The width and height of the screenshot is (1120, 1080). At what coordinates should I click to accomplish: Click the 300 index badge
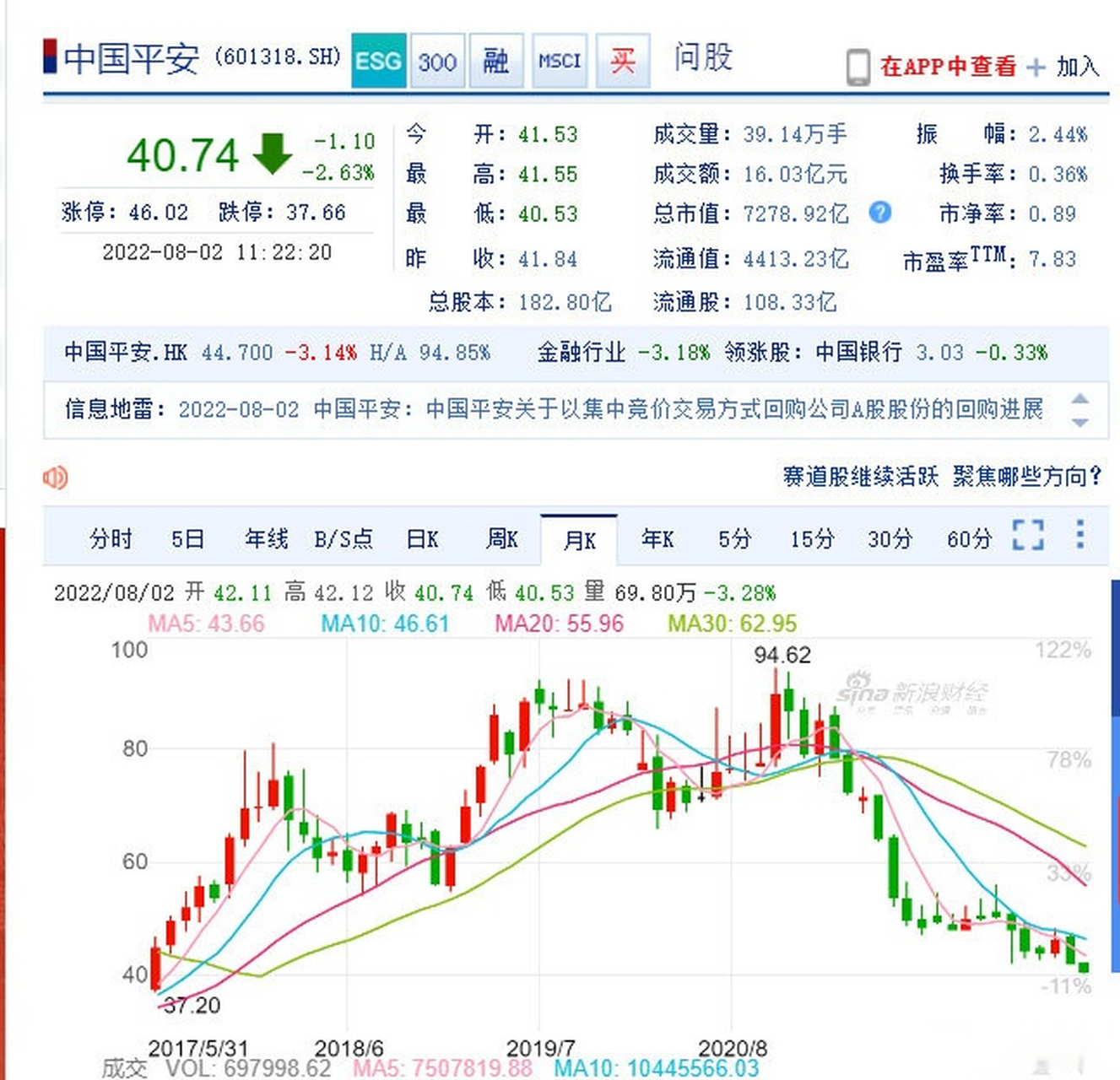pos(437,61)
